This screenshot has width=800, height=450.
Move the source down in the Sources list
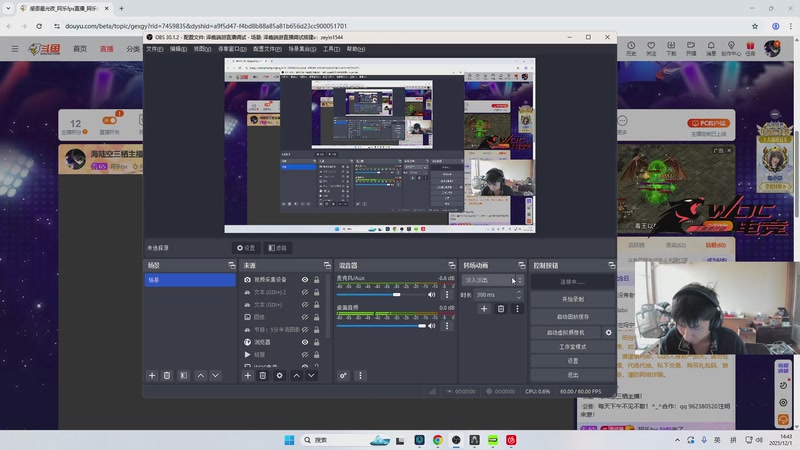311,376
